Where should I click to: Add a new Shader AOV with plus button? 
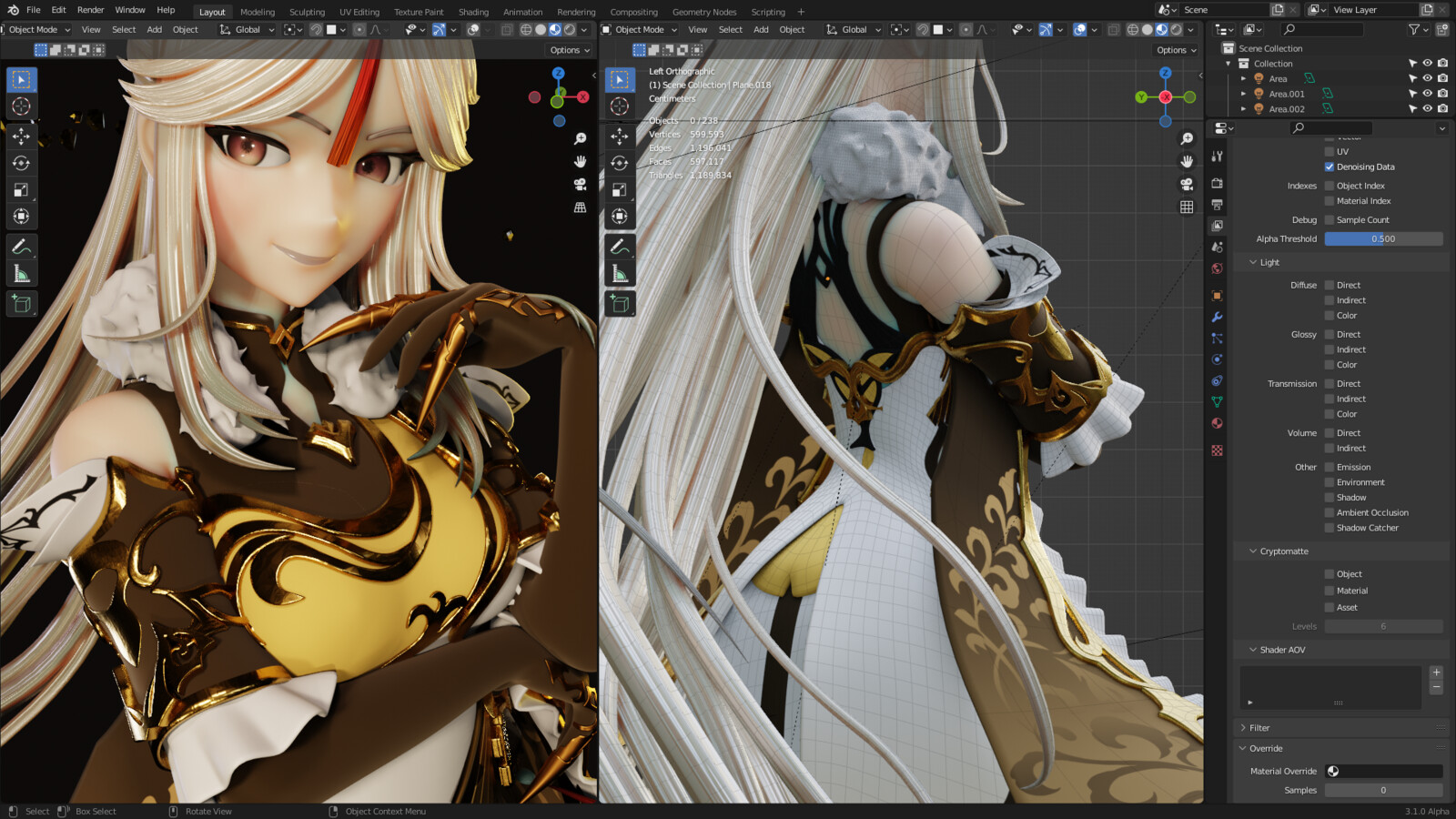point(1436,672)
